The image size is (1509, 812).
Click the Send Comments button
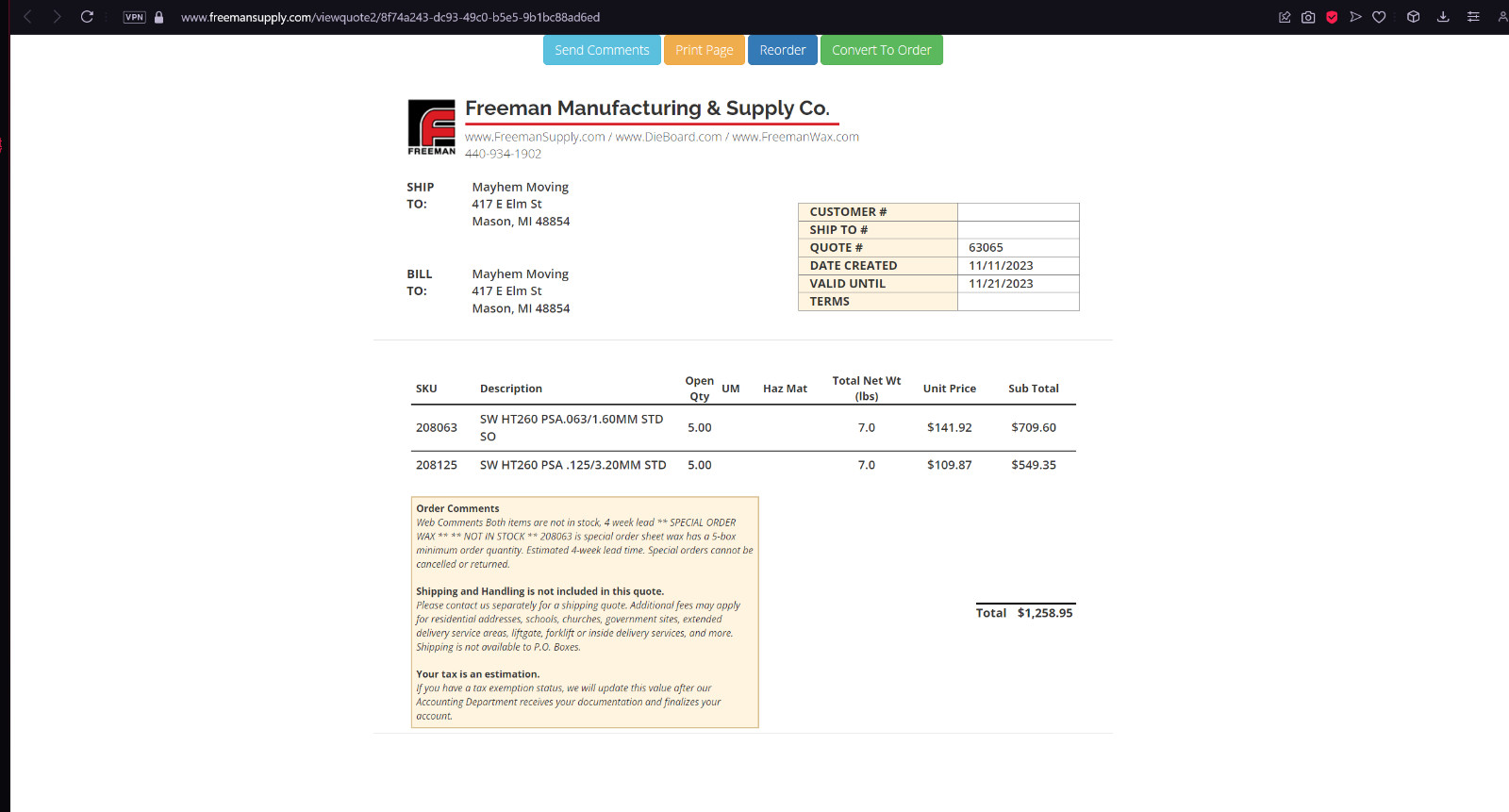pos(602,50)
